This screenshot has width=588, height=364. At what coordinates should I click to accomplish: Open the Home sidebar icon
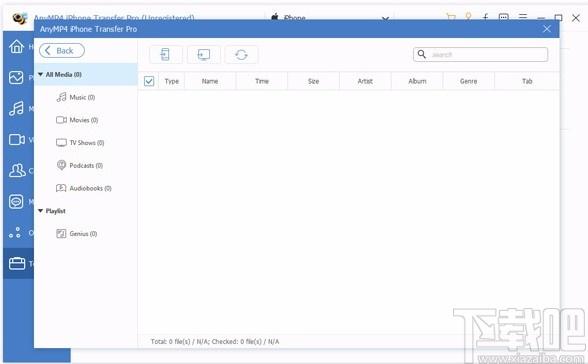click(x=16, y=47)
